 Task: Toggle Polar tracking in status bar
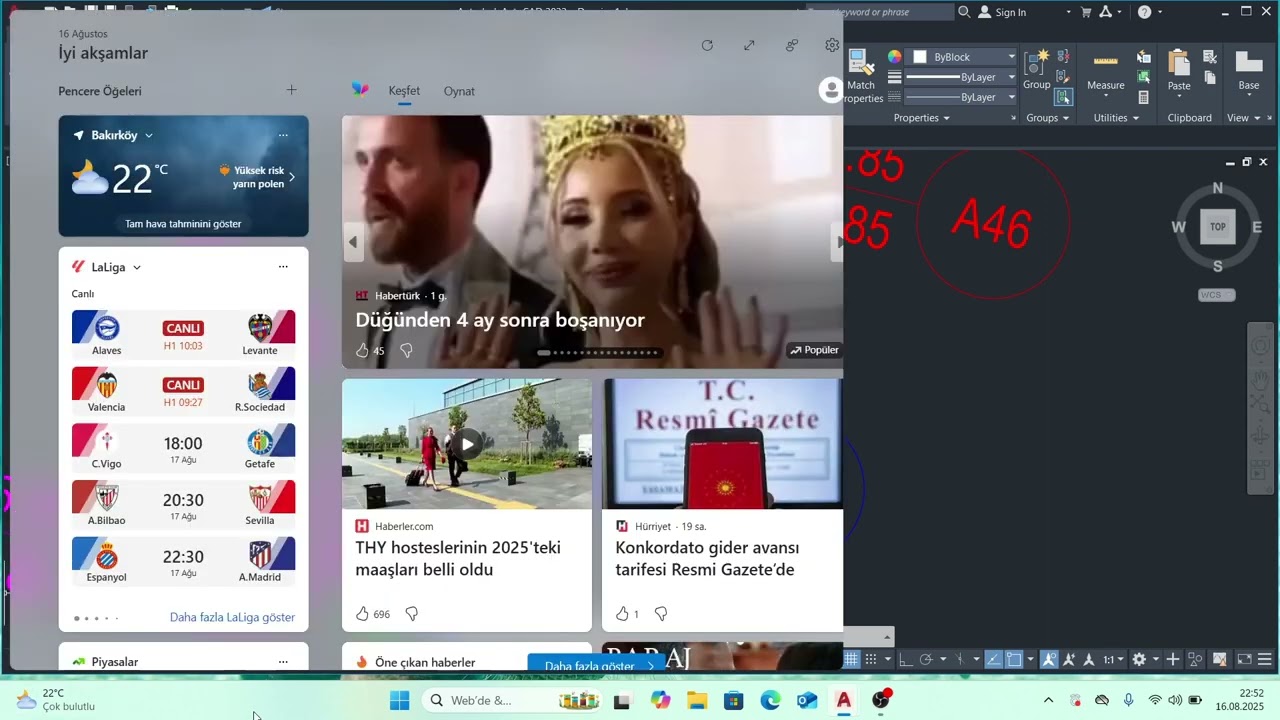click(926, 660)
